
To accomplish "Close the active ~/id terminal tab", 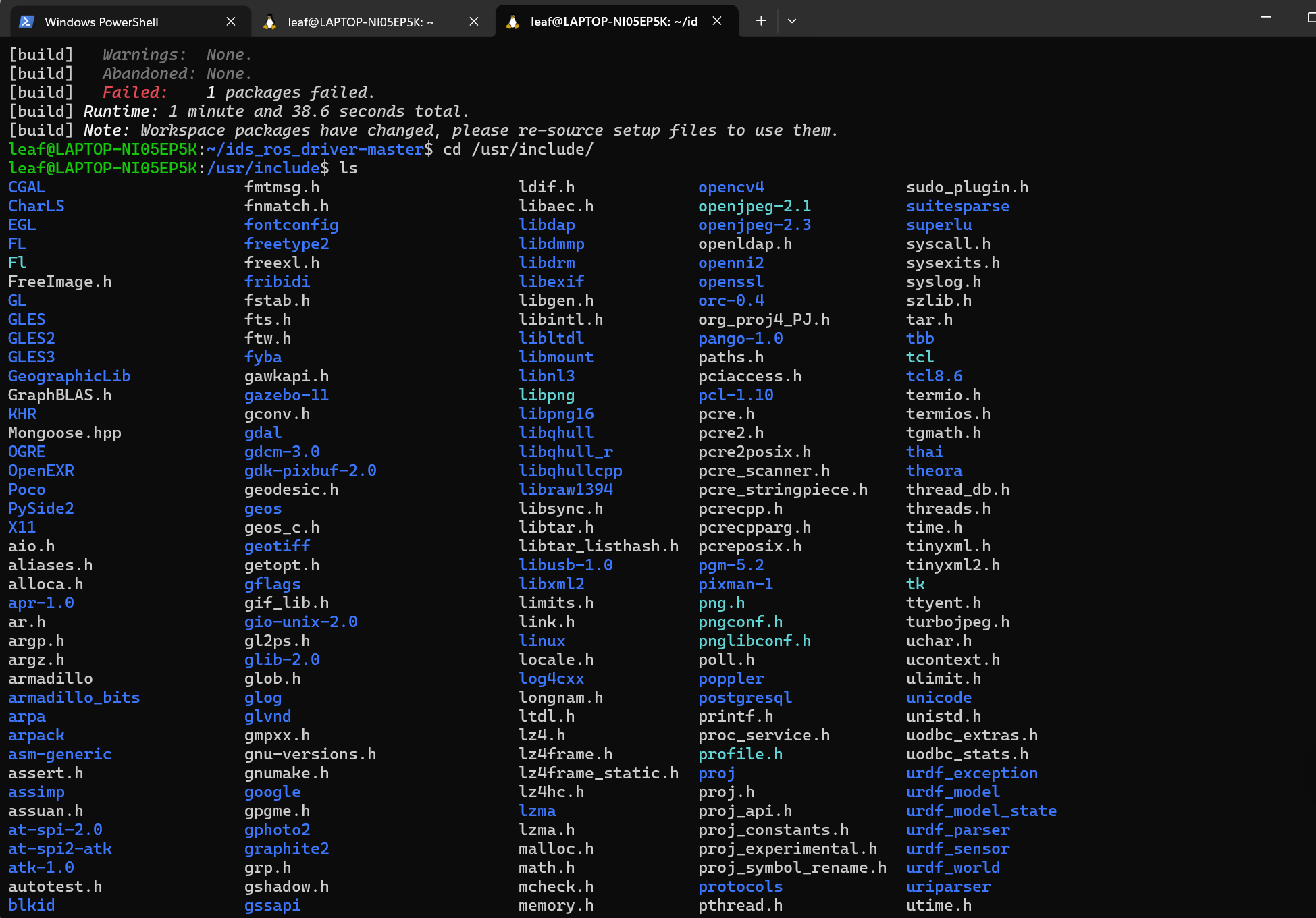I will click(717, 21).
